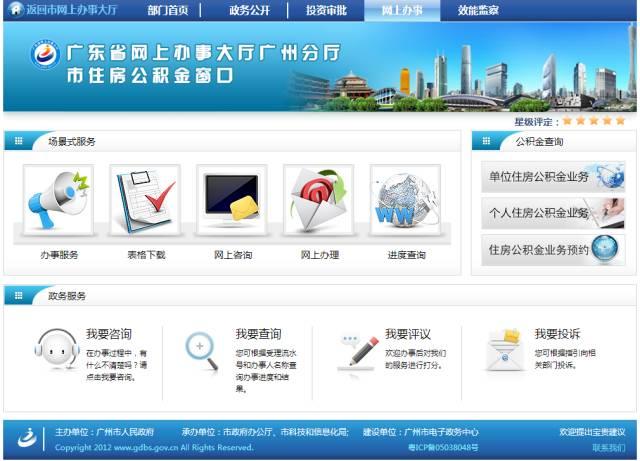Click the 公积金查询 section heading
The height and width of the screenshot is (461, 640).
[x=540, y=142]
